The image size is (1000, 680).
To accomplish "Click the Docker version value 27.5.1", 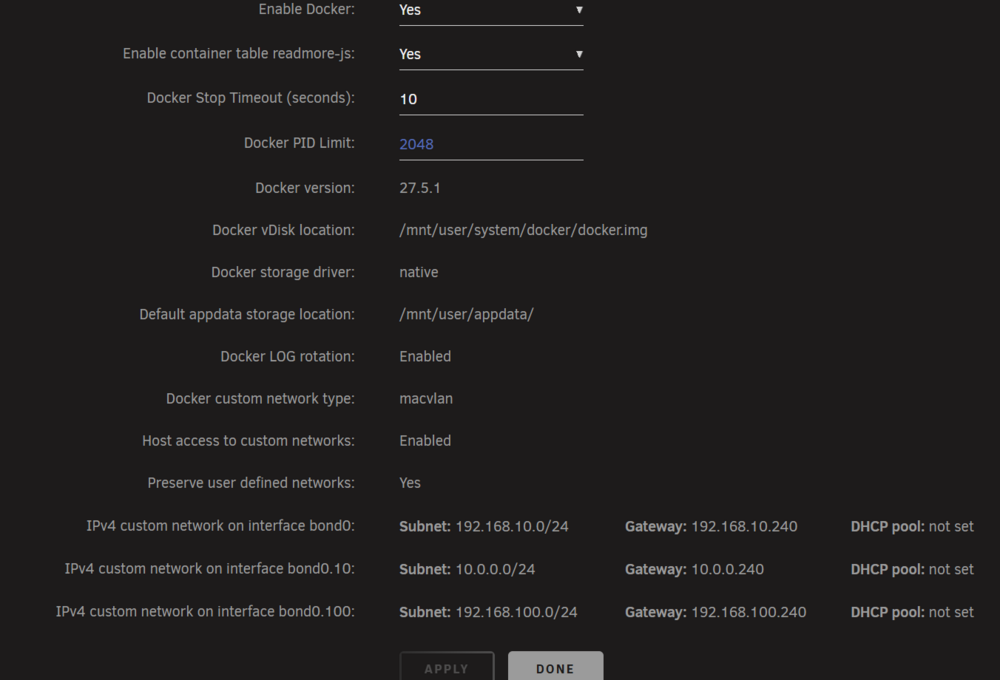I will (x=420, y=188).
